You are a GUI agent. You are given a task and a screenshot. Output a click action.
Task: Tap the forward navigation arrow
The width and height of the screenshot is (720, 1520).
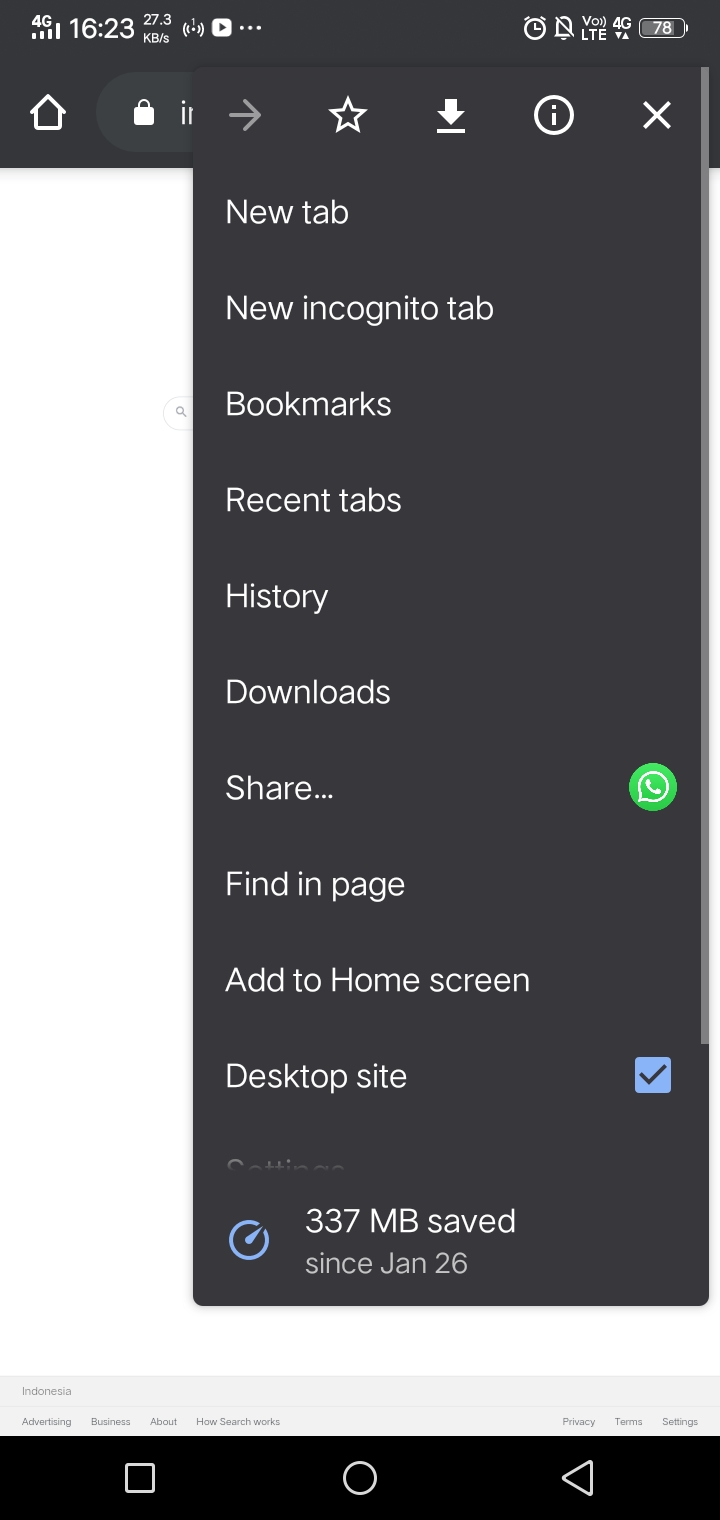(x=245, y=116)
